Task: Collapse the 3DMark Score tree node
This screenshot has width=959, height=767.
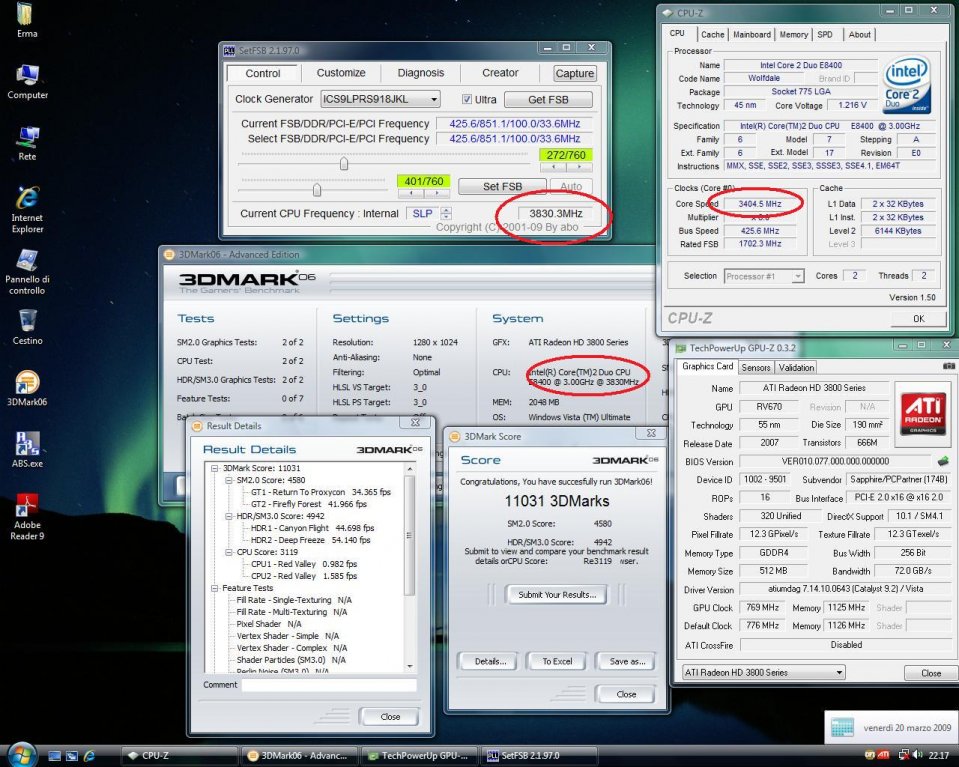Action: (215, 468)
